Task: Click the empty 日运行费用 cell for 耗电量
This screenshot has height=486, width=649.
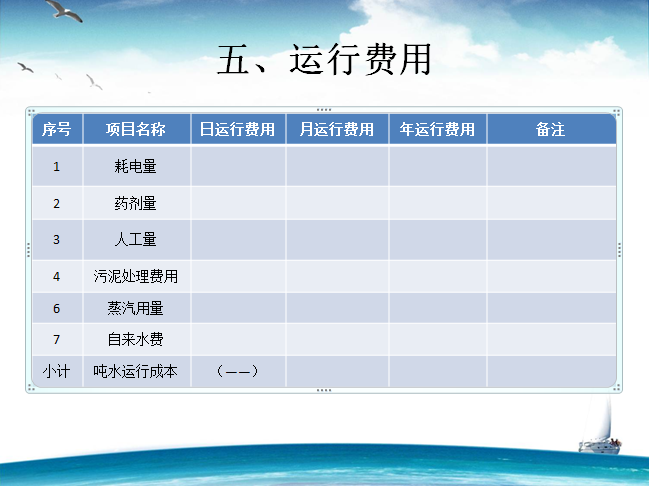Action: 238,166
